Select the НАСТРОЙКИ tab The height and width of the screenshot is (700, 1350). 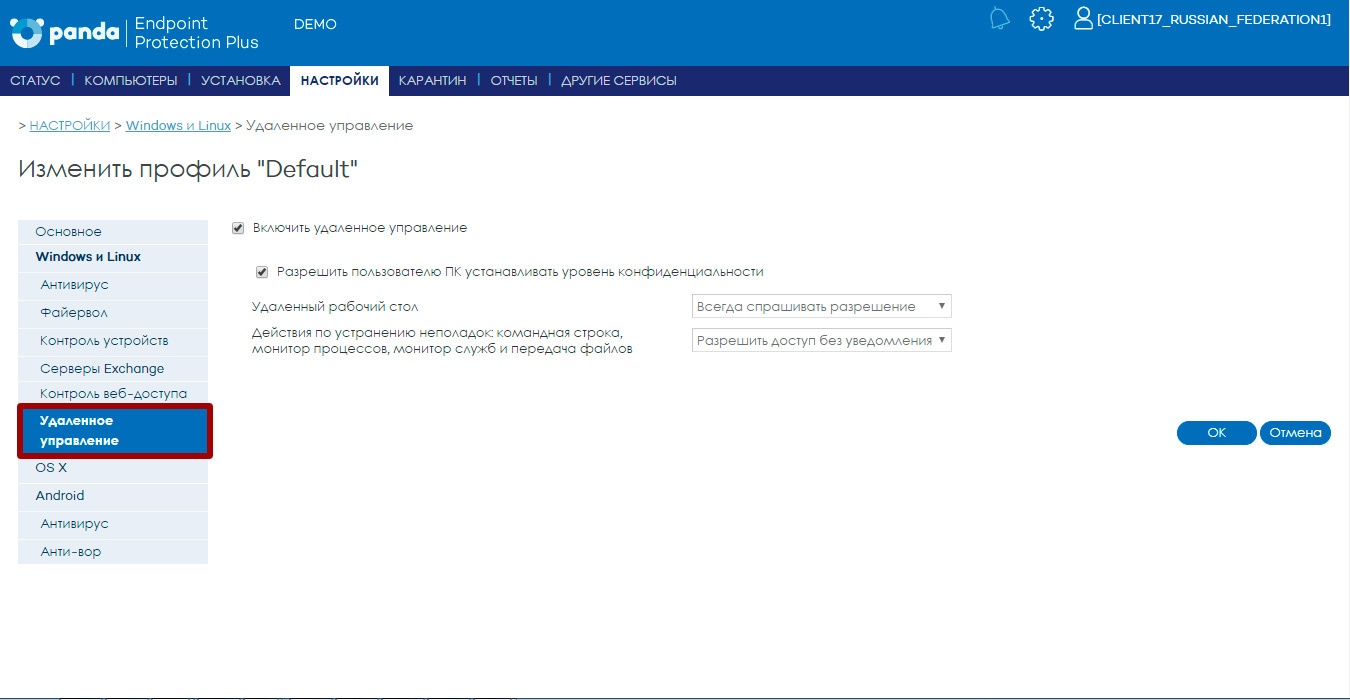coord(340,81)
